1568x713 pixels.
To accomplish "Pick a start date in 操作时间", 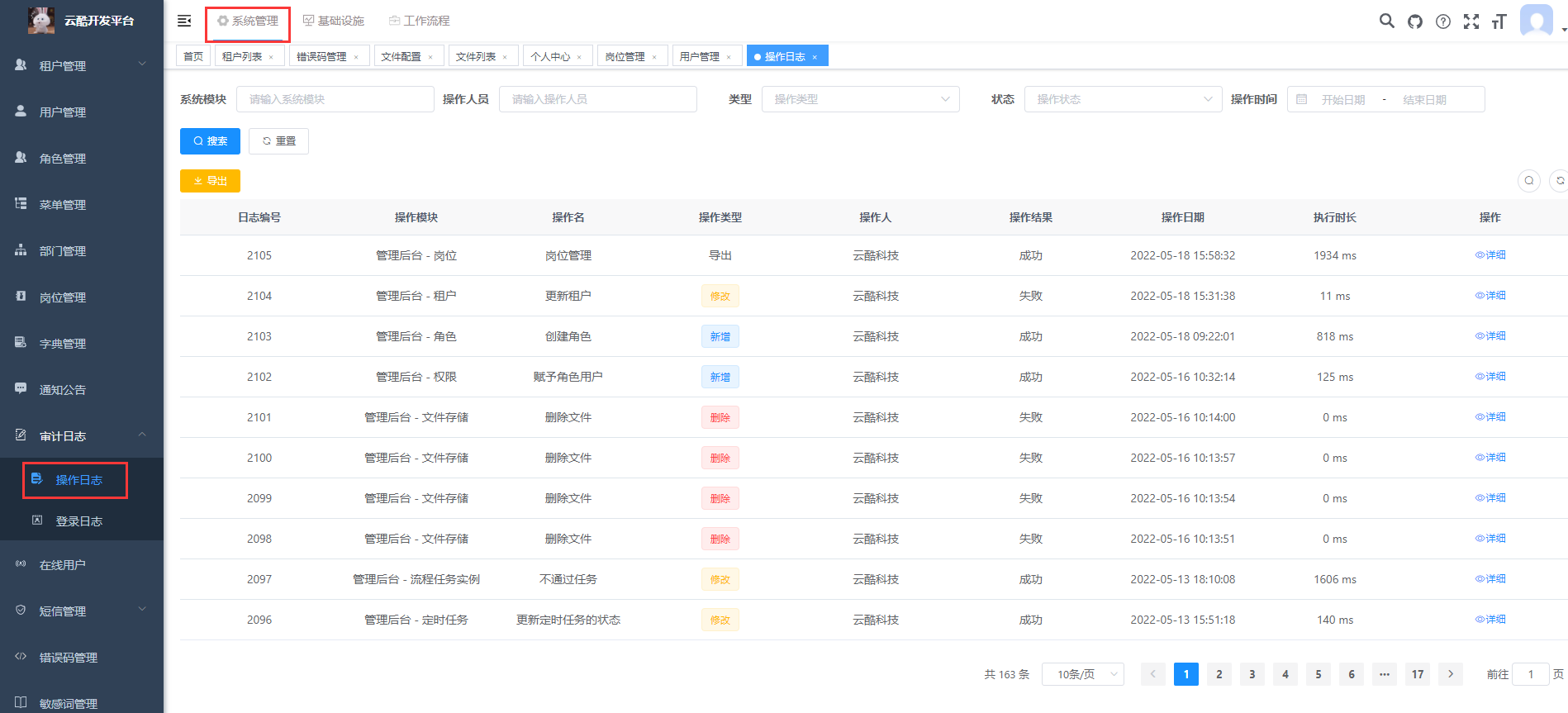I will pos(1343,100).
